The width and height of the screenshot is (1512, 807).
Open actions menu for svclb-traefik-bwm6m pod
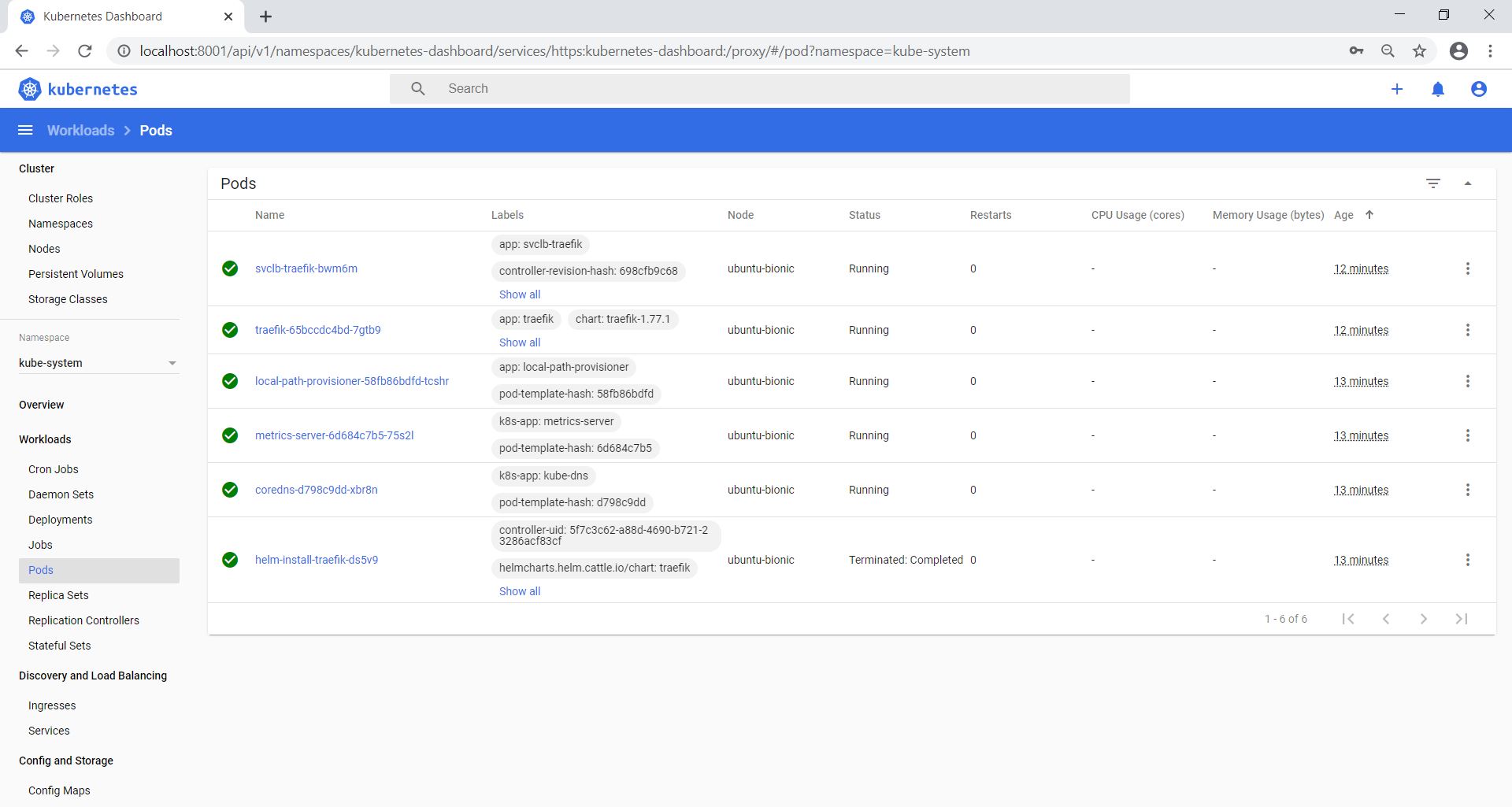1467,268
